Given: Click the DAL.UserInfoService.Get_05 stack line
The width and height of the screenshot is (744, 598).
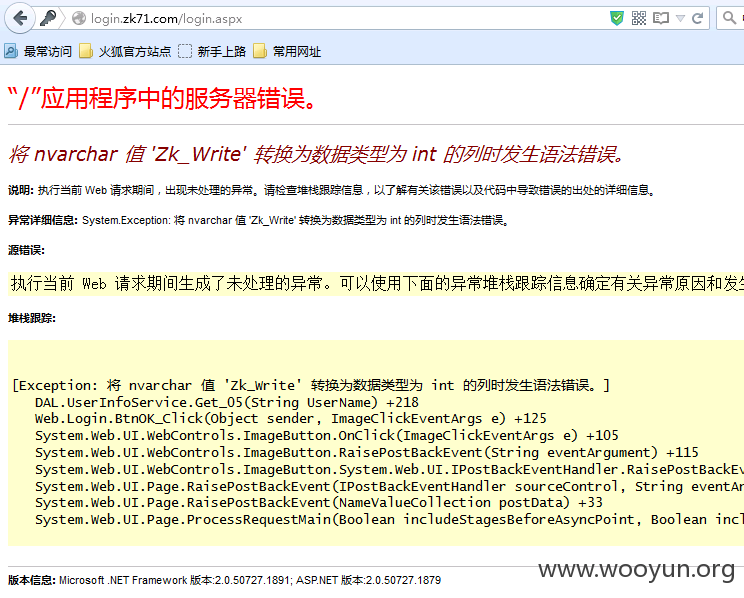Looking at the screenshot, I should click(227, 402).
